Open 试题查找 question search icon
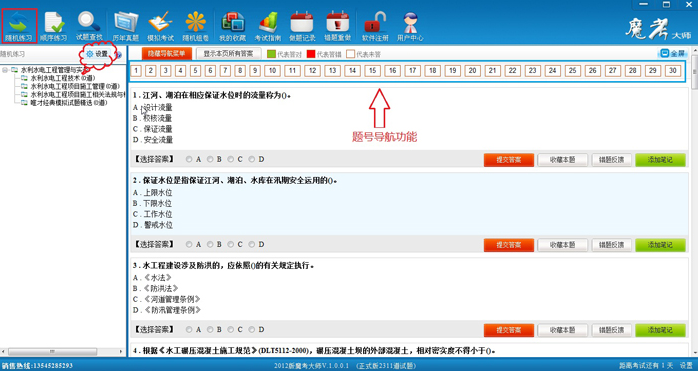 coord(89,26)
